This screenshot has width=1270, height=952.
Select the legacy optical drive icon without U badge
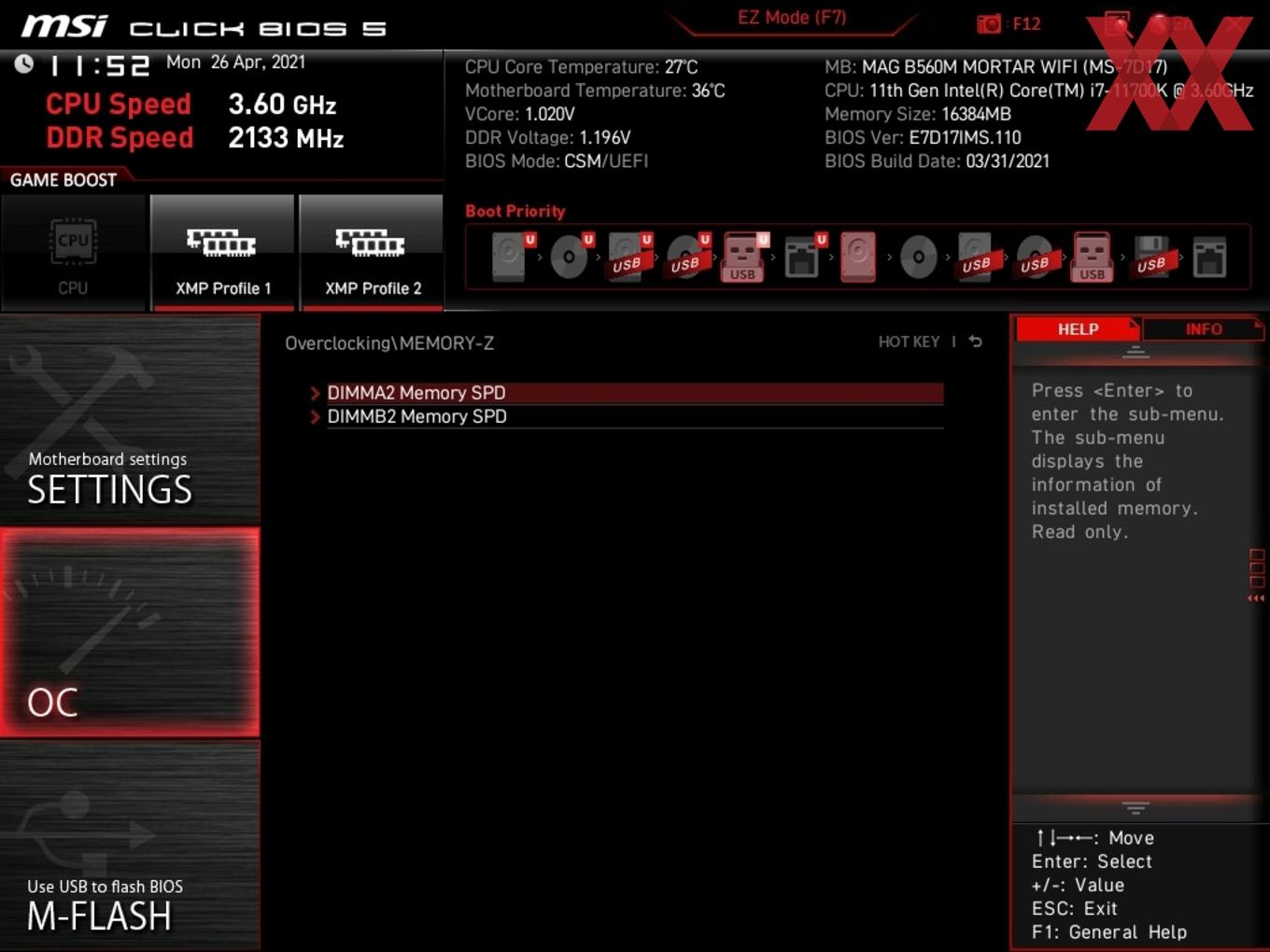click(x=918, y=257)
